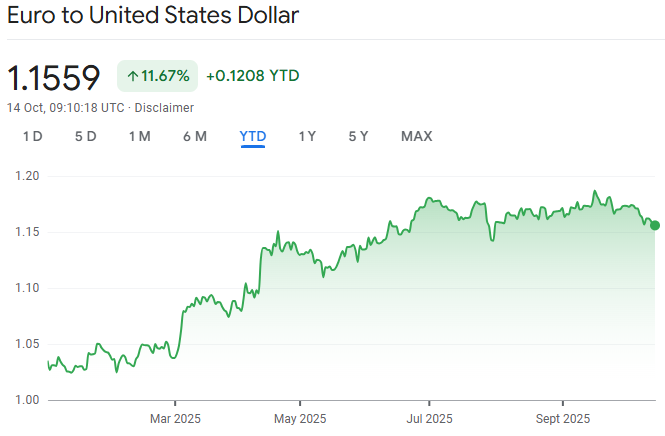Click the green endpoint dot on chart
Viewport: 665px width, 436px height.
point(655,225)
